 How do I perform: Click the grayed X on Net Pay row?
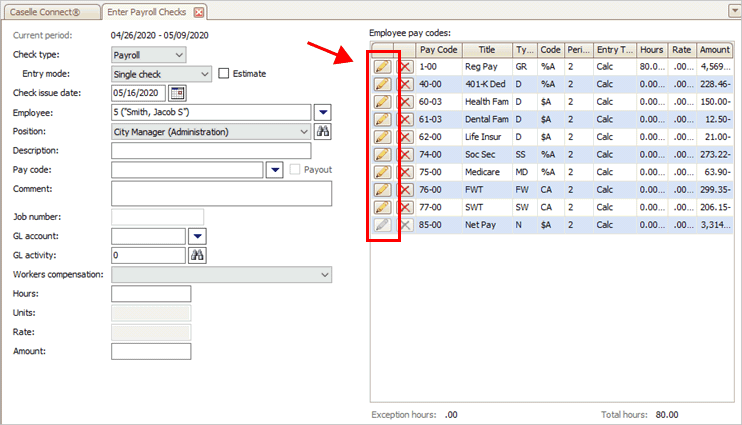coord(405,224)
